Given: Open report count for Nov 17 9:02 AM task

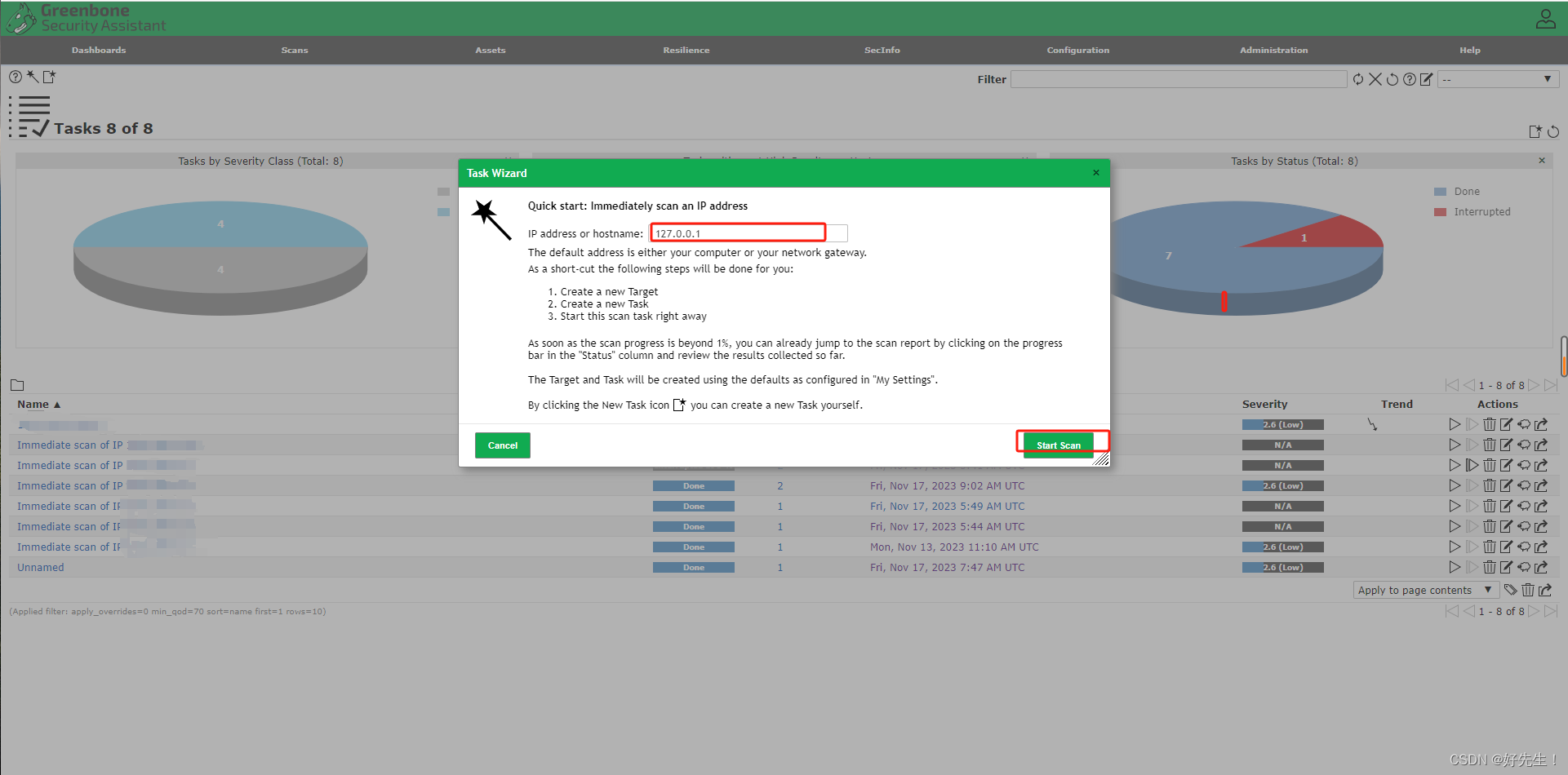Looking at the screenshot, I should [x=780, y=485].
